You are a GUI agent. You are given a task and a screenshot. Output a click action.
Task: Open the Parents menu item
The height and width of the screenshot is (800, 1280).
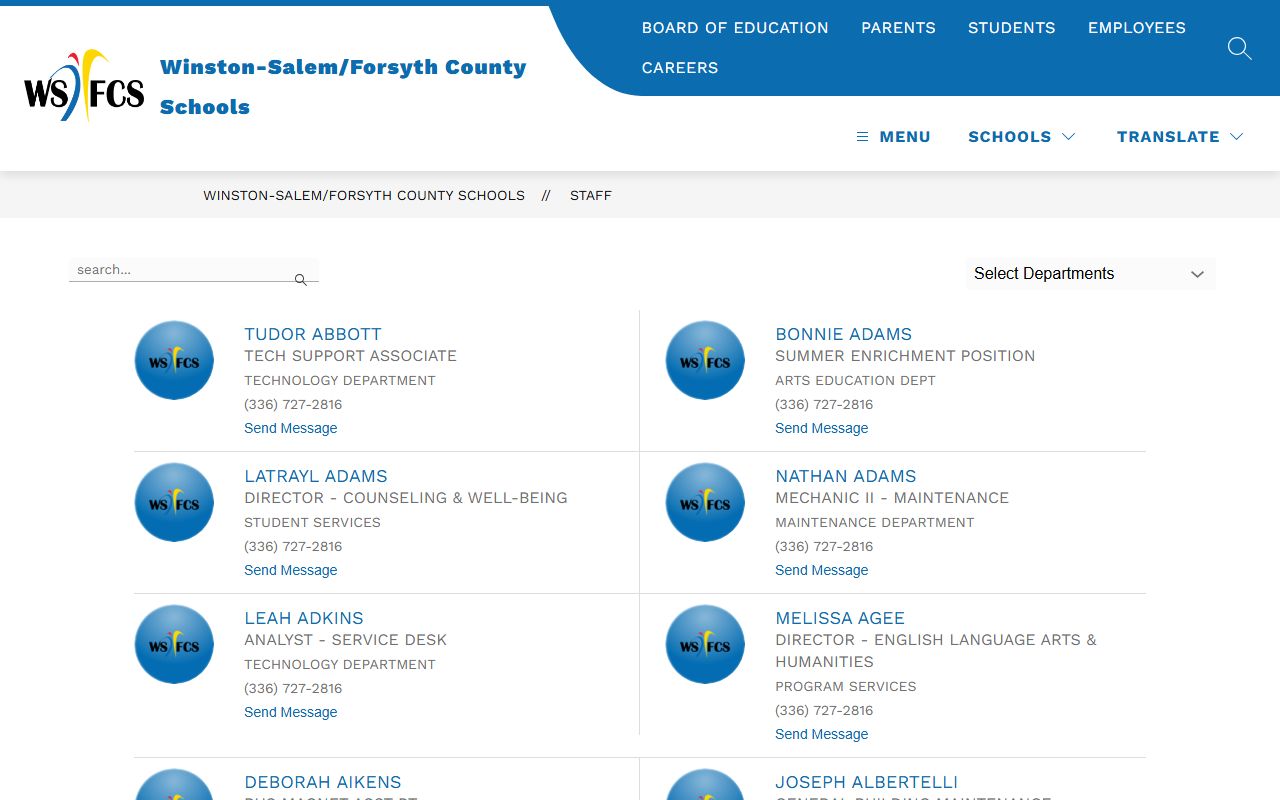(x=898, y=28)
